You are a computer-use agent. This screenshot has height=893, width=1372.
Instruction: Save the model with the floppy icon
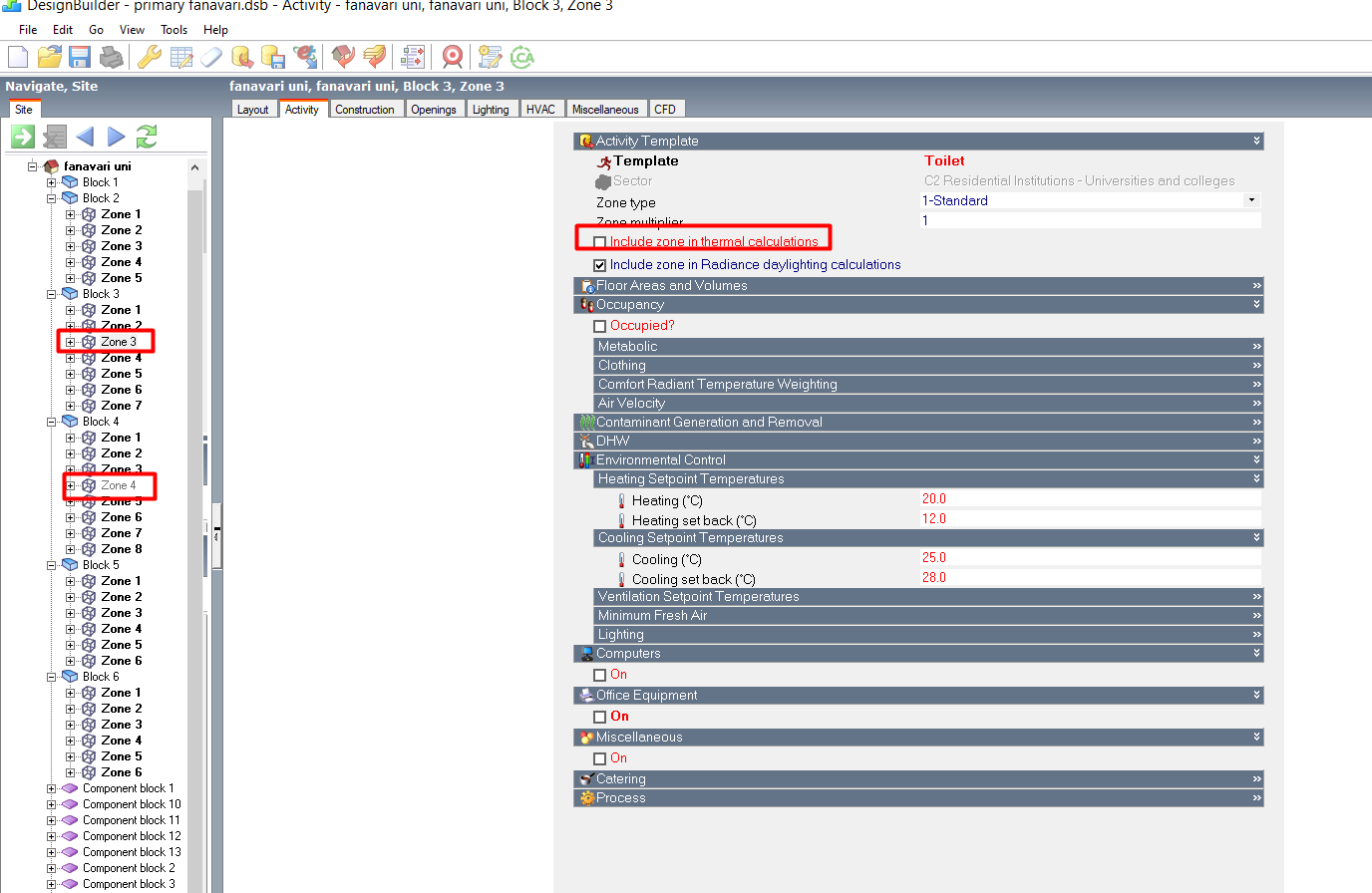(80, 57)
